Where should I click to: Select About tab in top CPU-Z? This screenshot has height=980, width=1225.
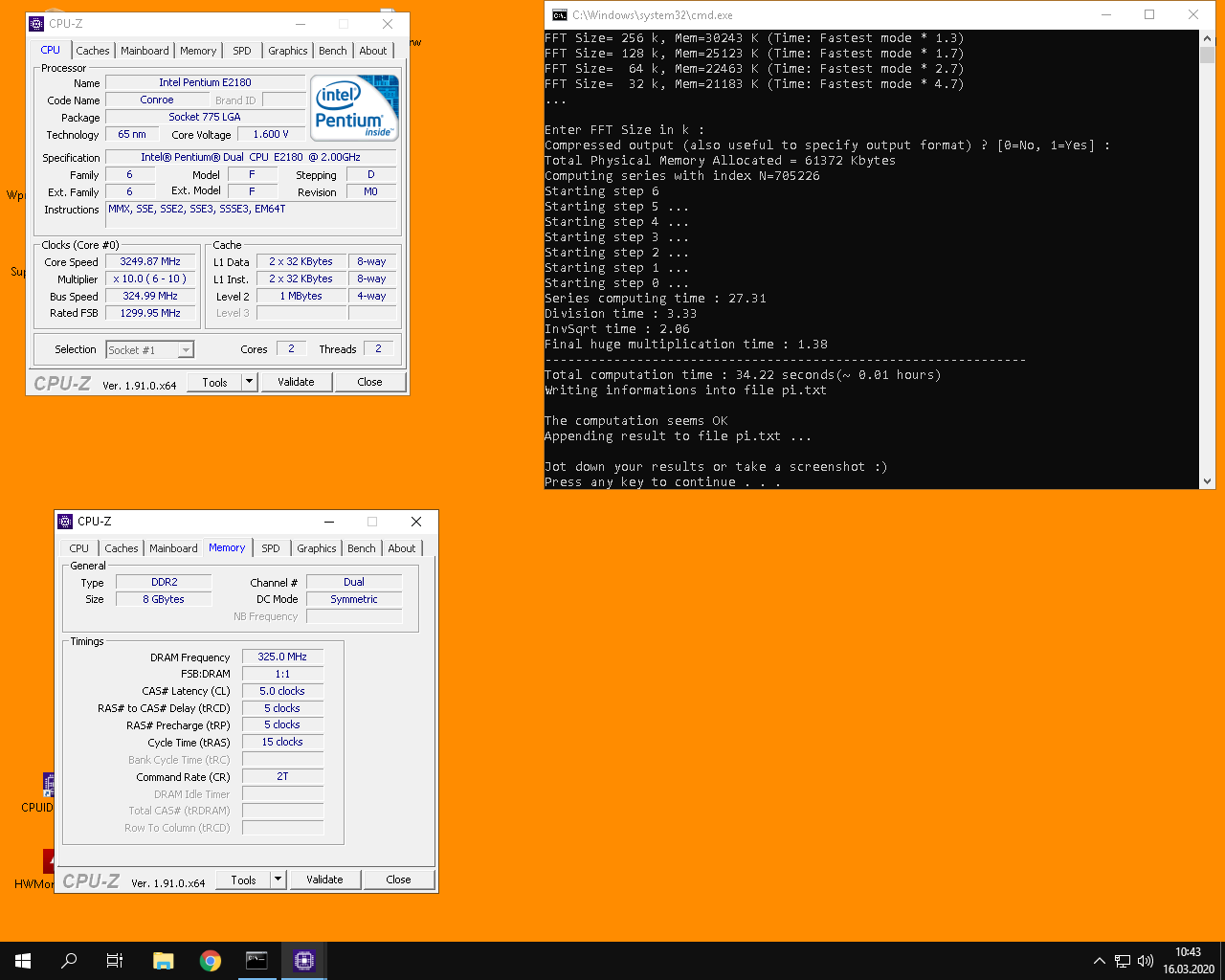(x=373, y=51)
